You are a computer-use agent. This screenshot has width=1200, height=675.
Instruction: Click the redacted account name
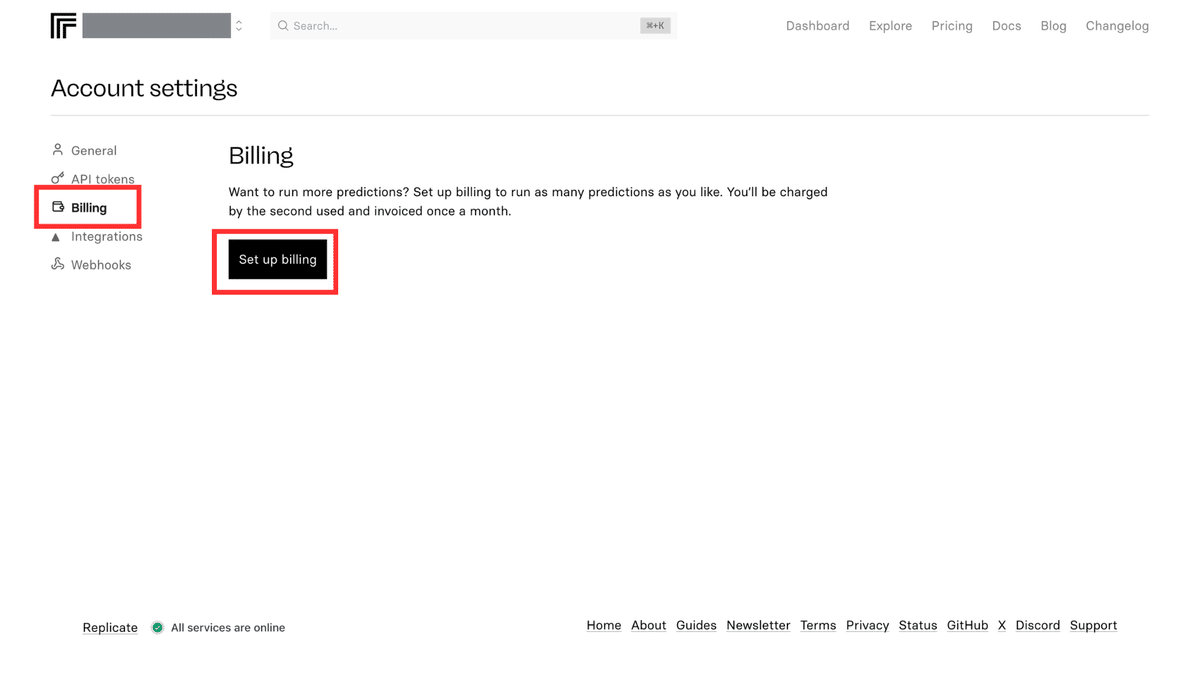pos(157,26)
